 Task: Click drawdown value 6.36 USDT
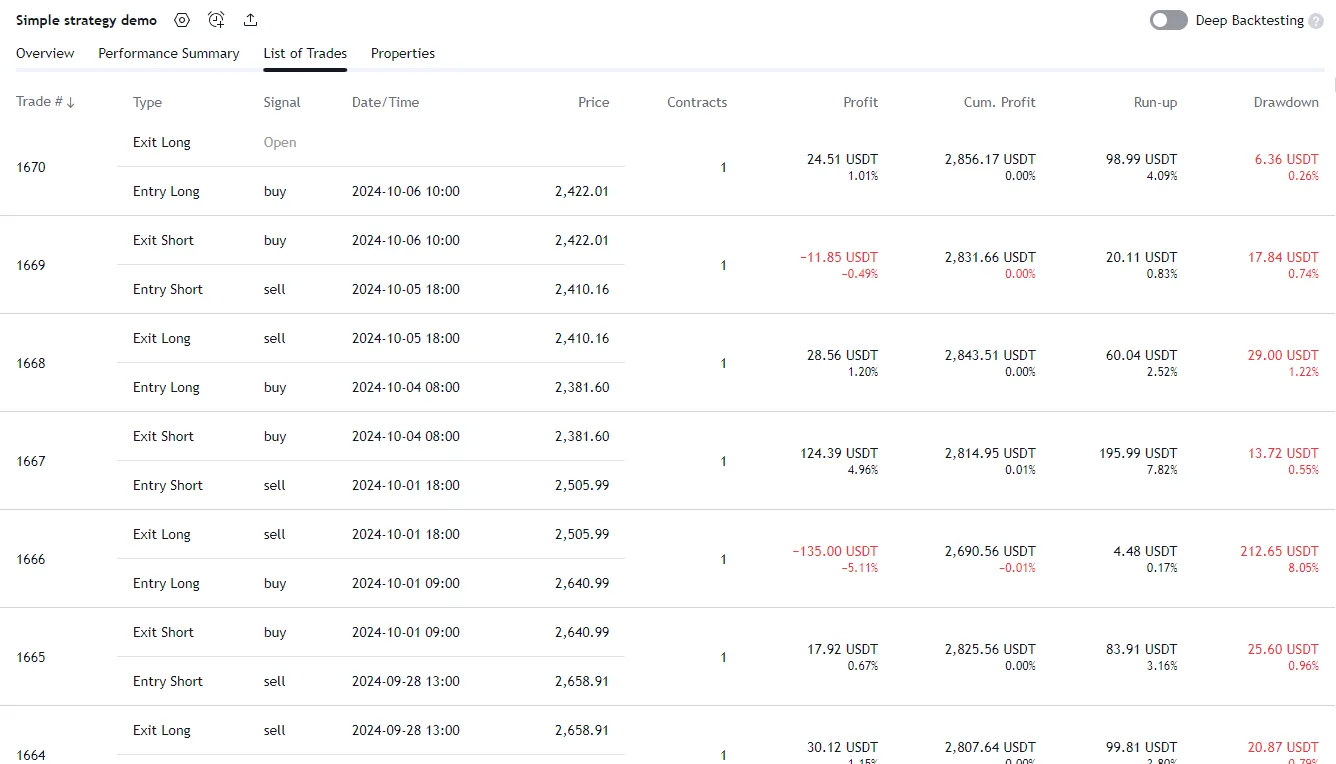click(x=1287, y=159)
